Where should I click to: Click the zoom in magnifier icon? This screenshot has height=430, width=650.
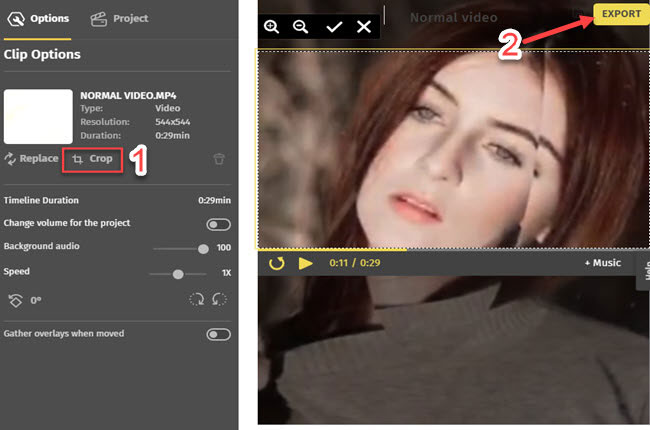pyautogui.click(x=272, y=27)
